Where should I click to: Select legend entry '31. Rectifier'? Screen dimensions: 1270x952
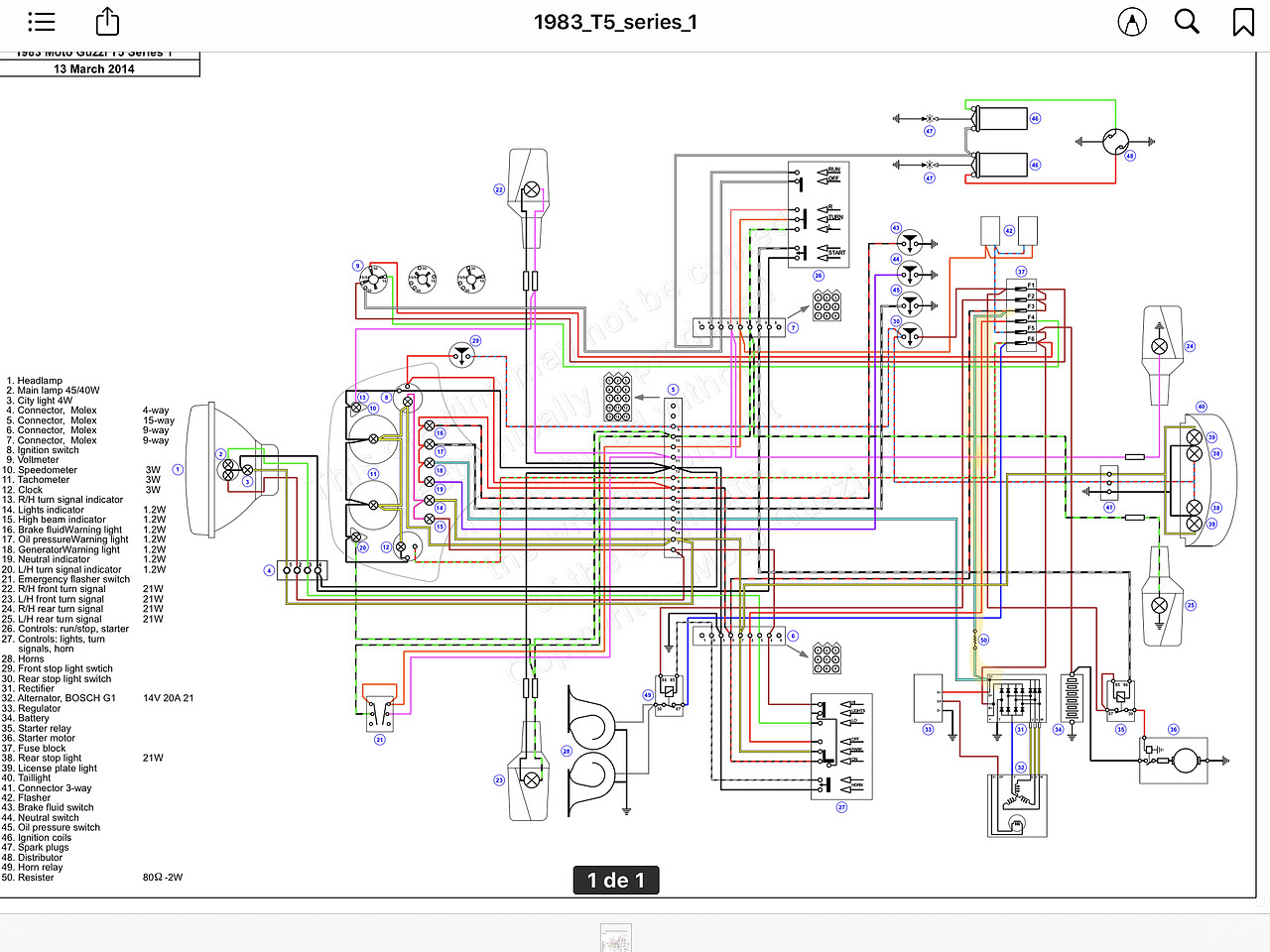click(x=28, y=688)
